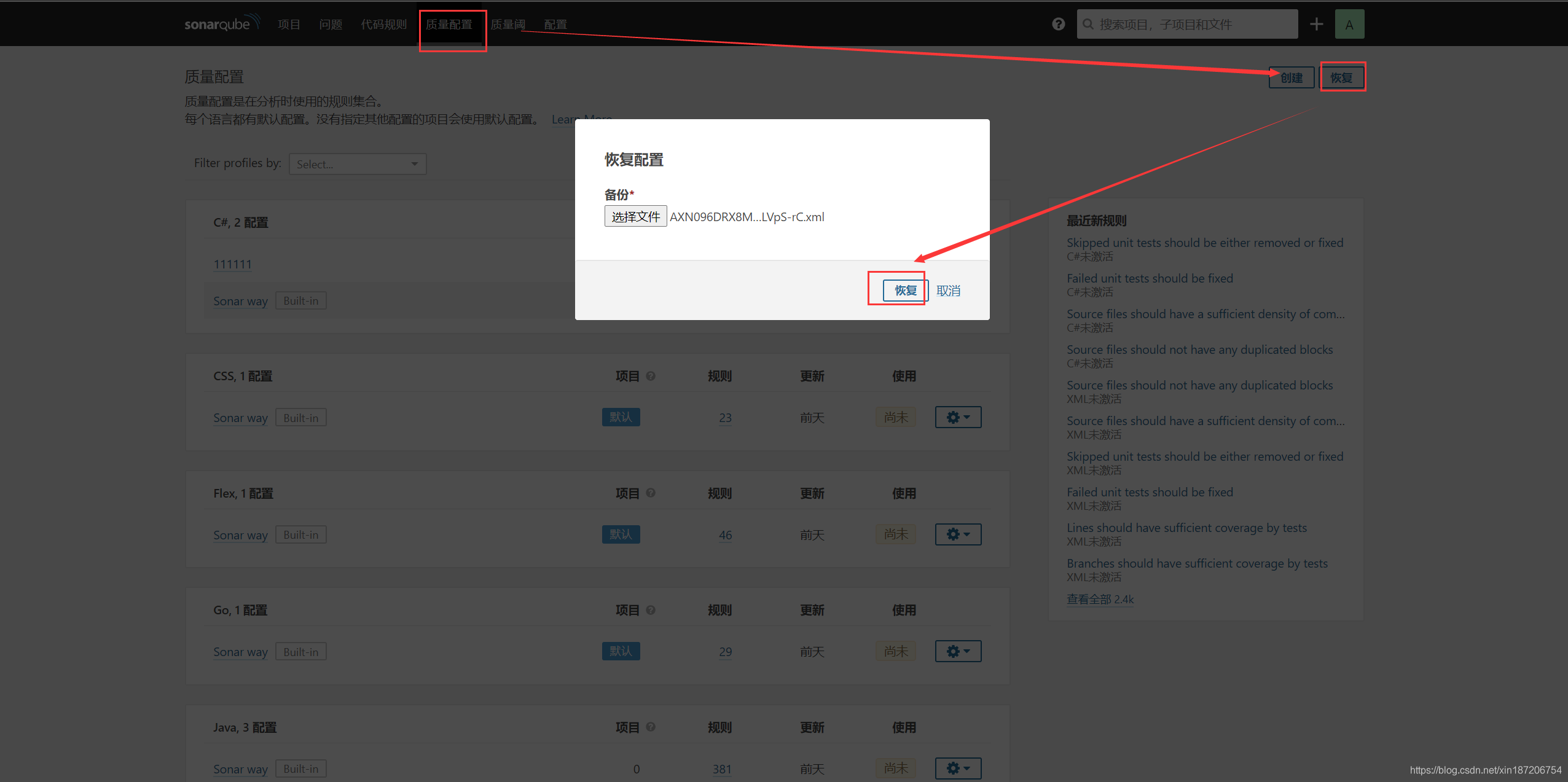
Task: Click help icon next to Flex 项目 header
Action: click(x=651, y=493)
